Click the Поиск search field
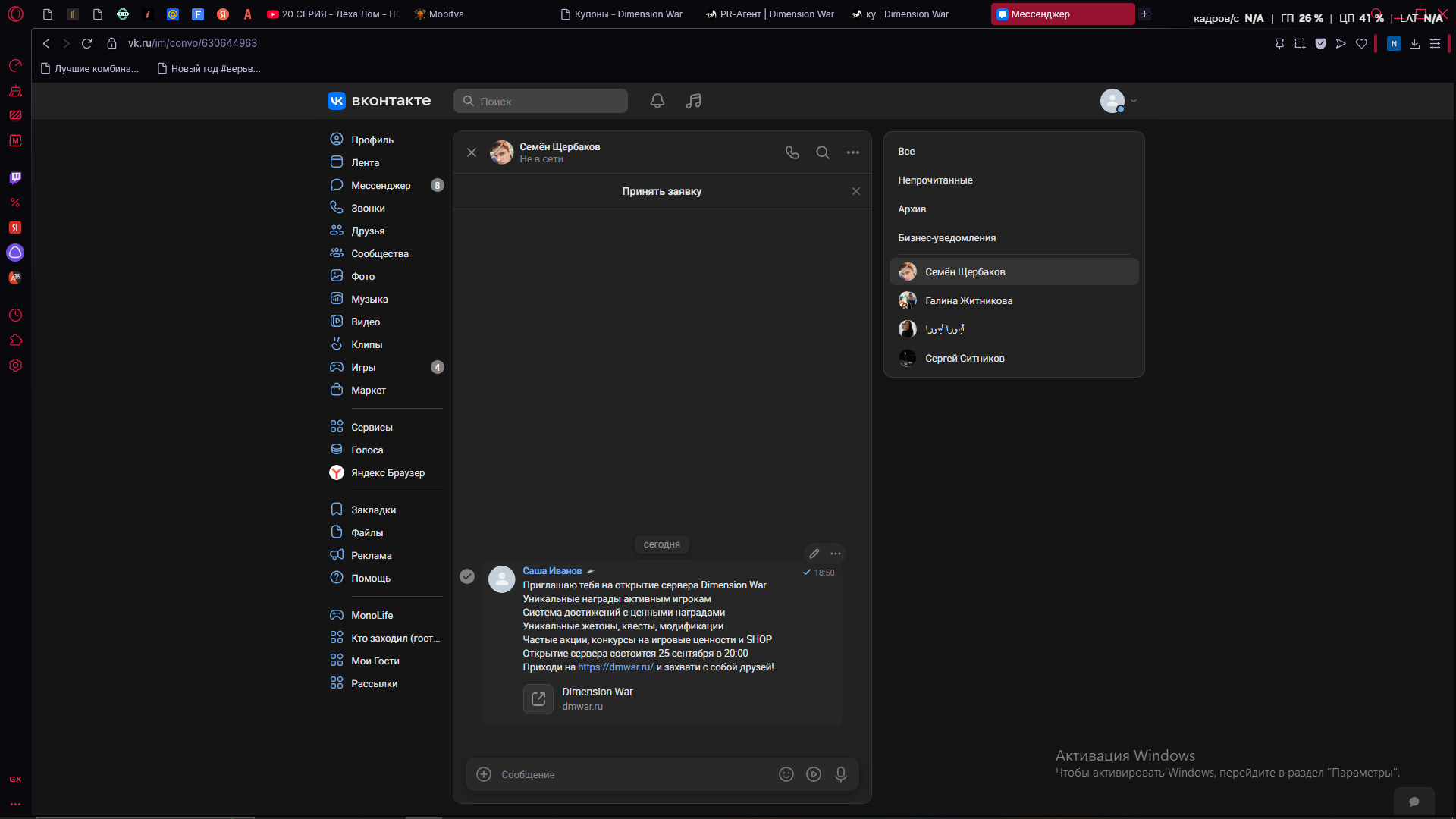This screenshot has height=819, width=1456. point(541,101)
